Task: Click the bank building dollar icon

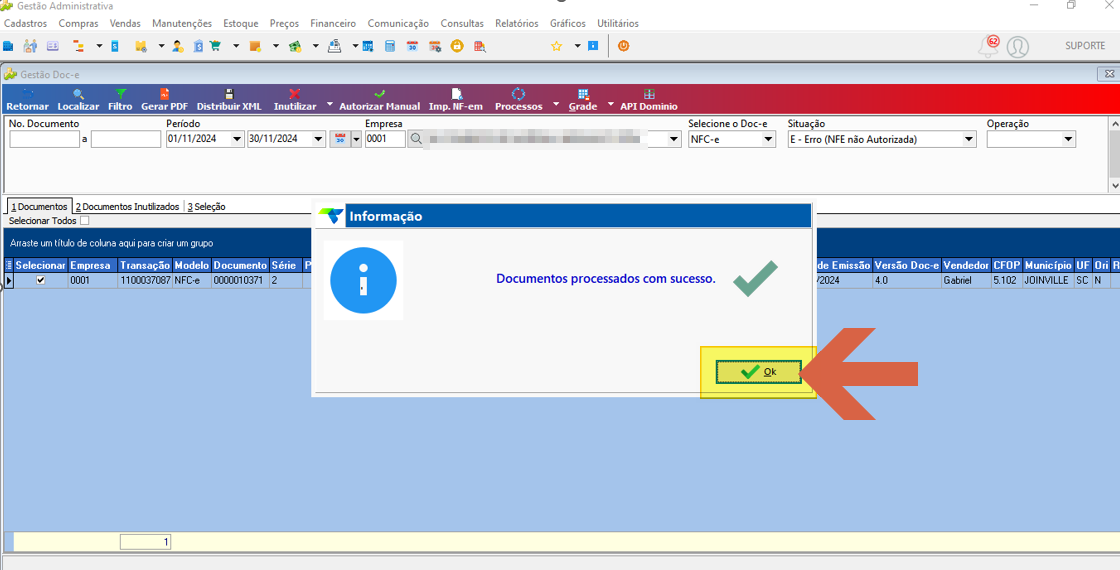Action: pyautogui.click(x=199, y=46)
